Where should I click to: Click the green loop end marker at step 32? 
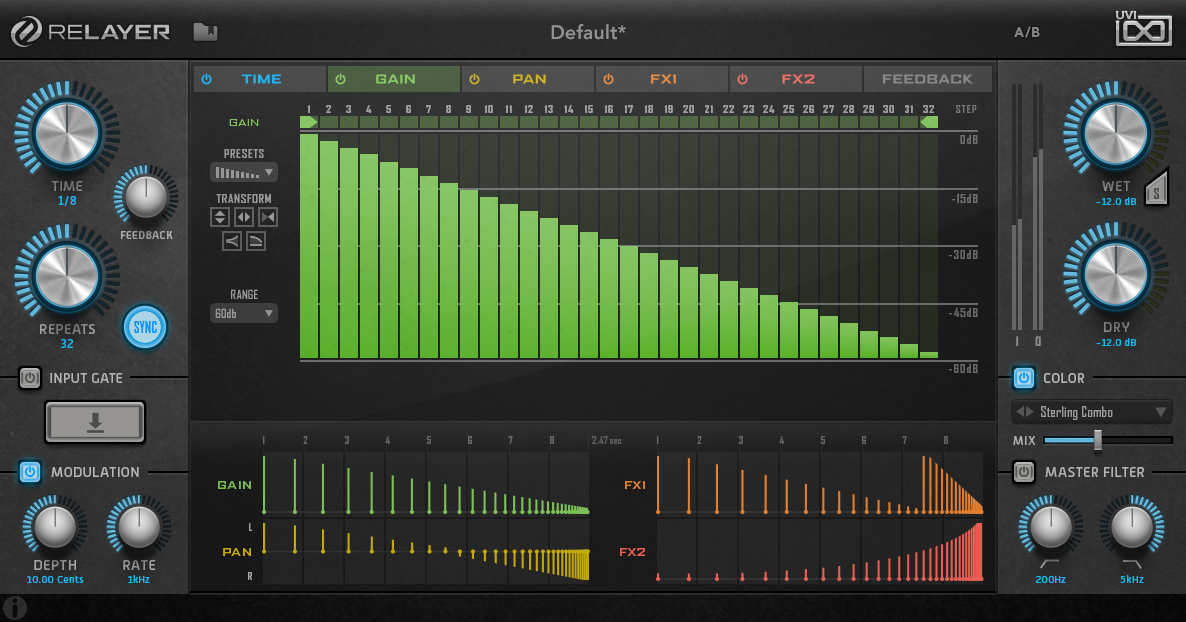point(929,122)
